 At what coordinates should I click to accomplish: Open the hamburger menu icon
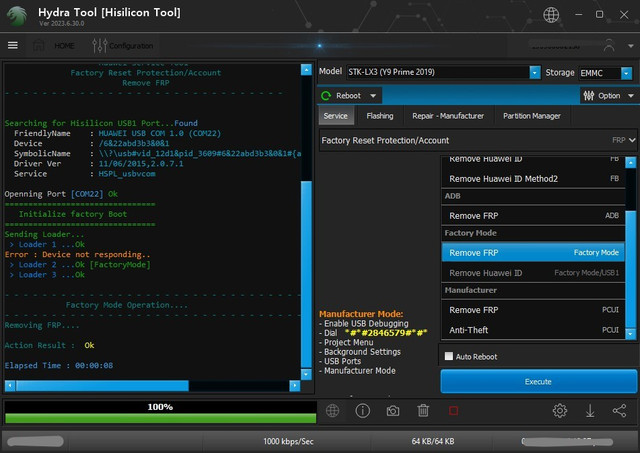(13, 45)
